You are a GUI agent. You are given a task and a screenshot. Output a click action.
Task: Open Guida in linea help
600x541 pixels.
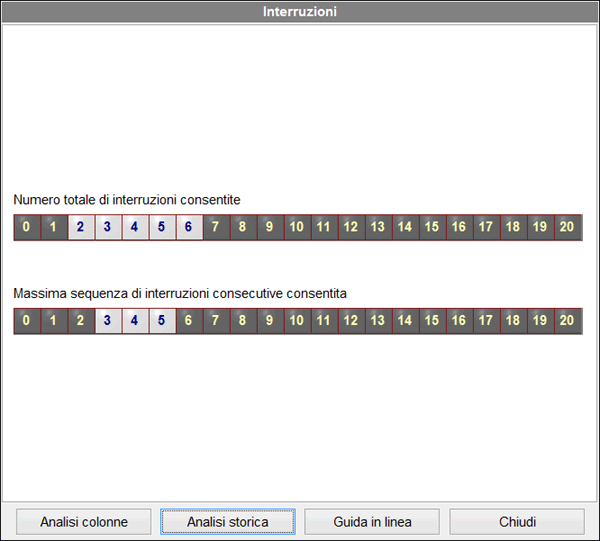[x=372, y=522]
